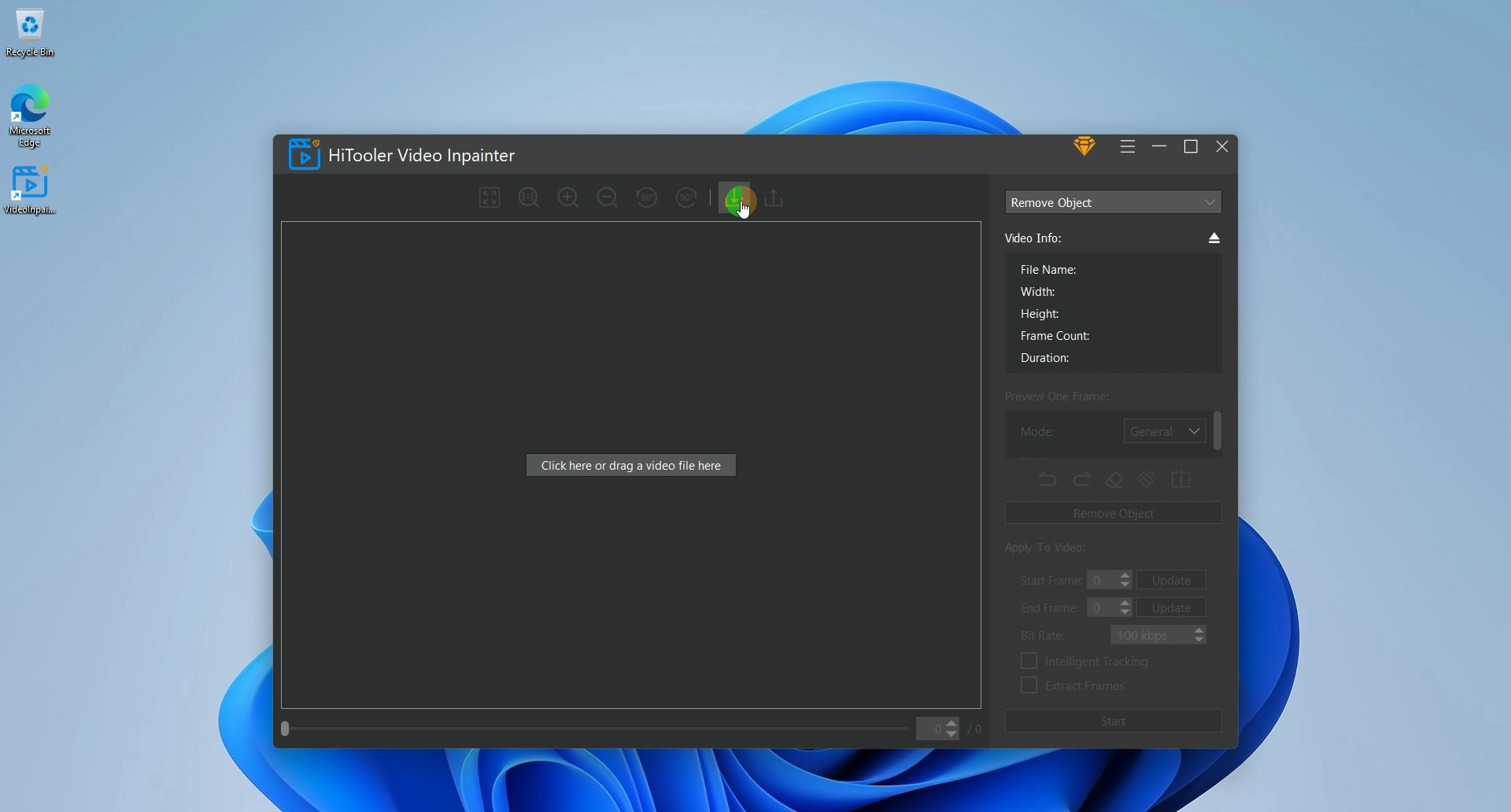Activate 1:1 zoom view
Viewport: 1511px width, 812px height.
click(528, 197)
